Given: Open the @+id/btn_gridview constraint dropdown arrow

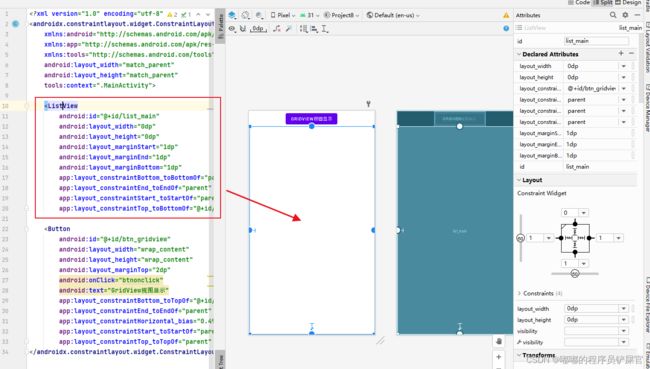Looking at the screenshot, I should pyautogui.click(x=623, y=88).
